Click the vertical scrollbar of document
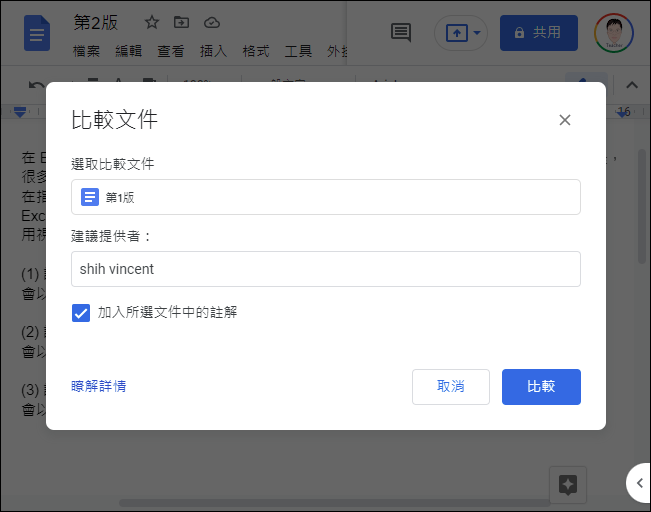 click(642, 206)
